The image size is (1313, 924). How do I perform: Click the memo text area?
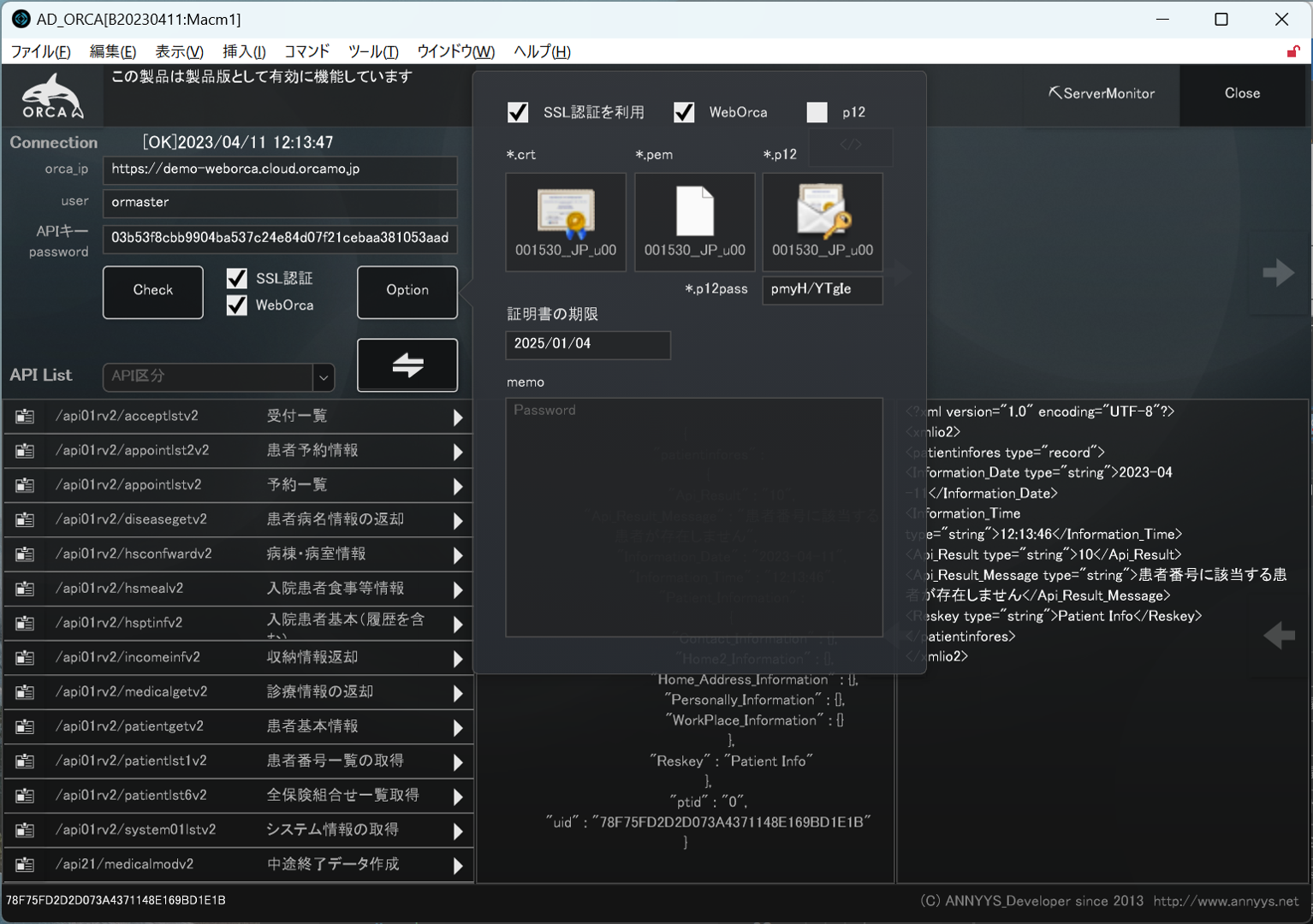(694, 517)
